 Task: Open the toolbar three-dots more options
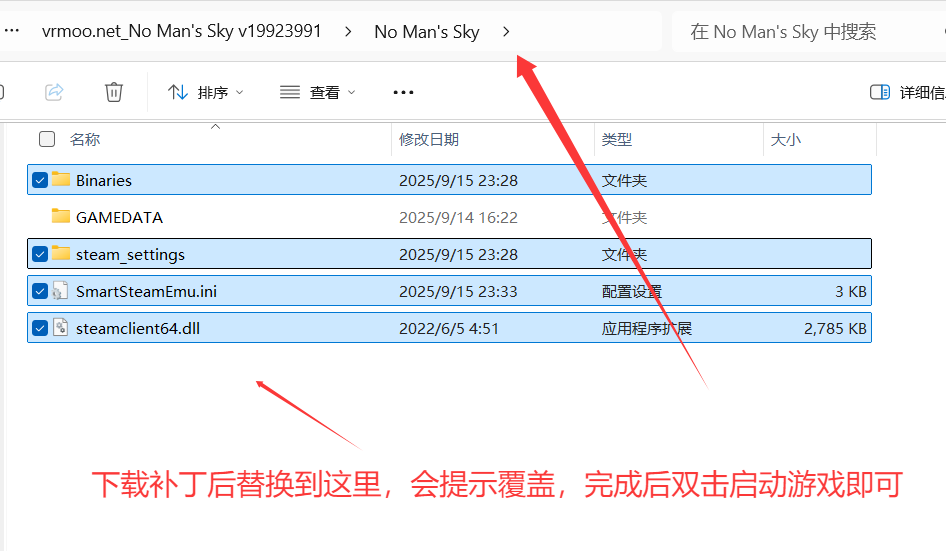point(403,92)
